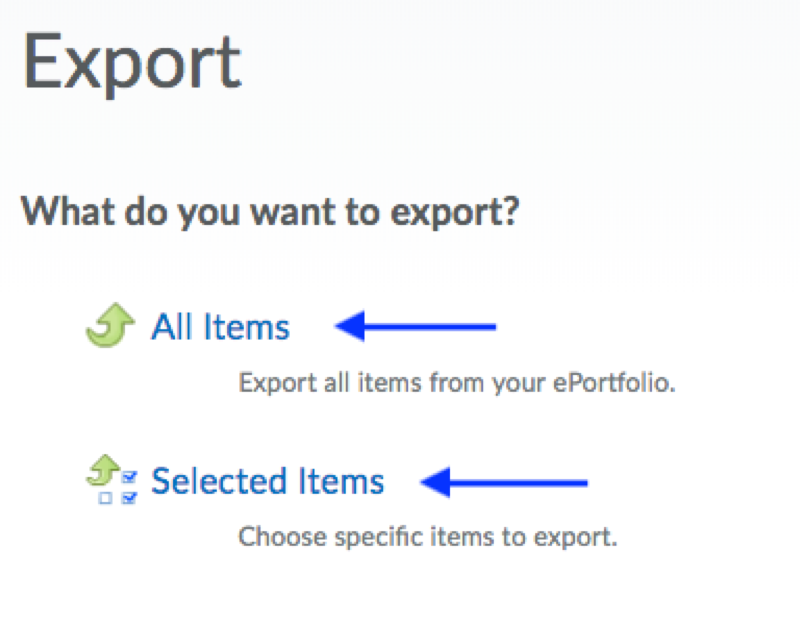800x625 pixels.
Task: Click the "What do you want to export?" heading
Action: [x=270, y=212]
